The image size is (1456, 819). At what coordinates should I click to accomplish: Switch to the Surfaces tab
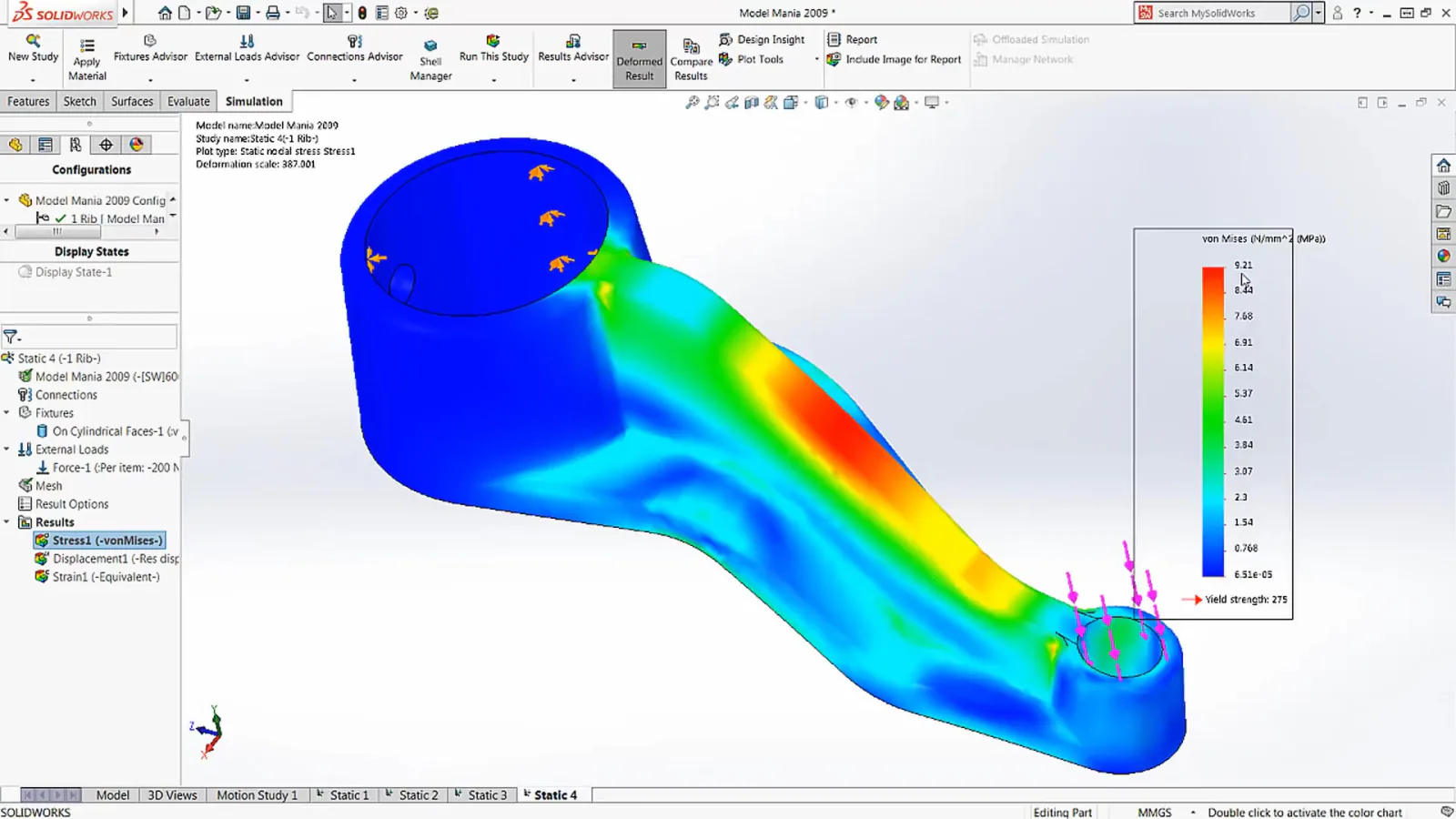[x=132, y=102]
